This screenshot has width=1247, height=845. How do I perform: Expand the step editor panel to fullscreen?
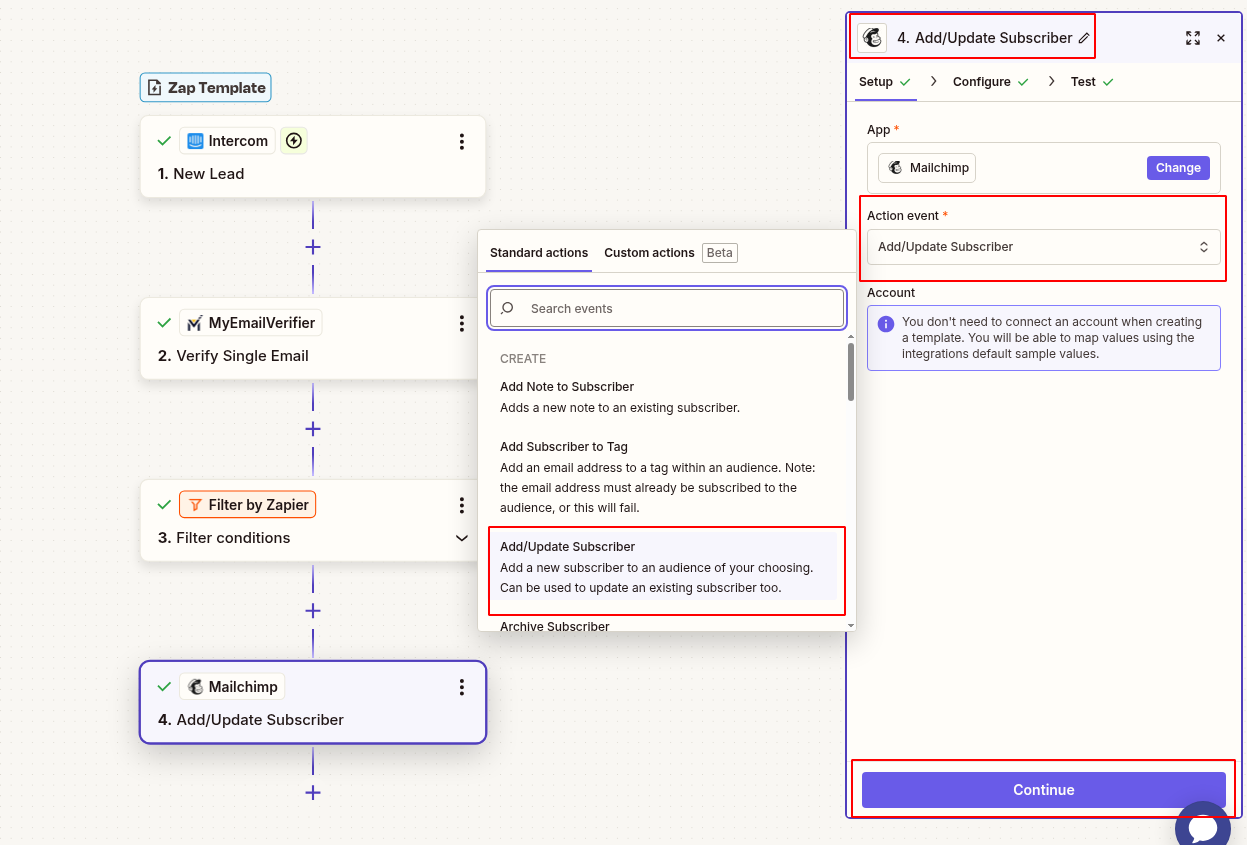[1192, 38]
